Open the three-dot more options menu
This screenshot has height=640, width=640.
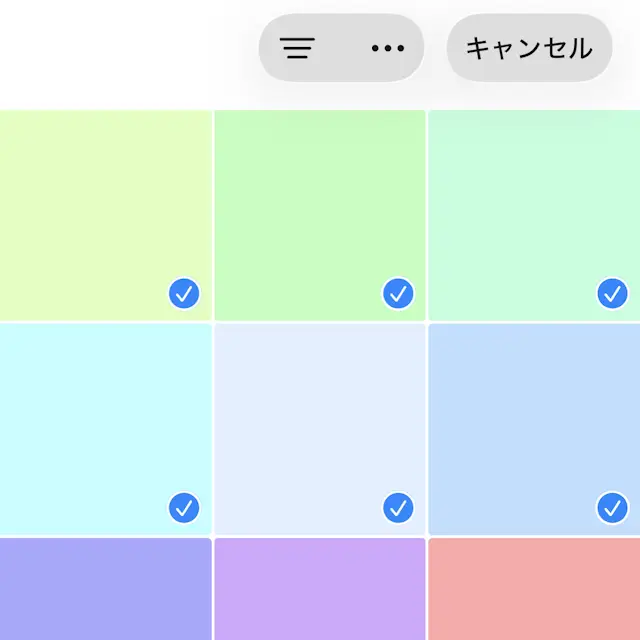[387, 48]
